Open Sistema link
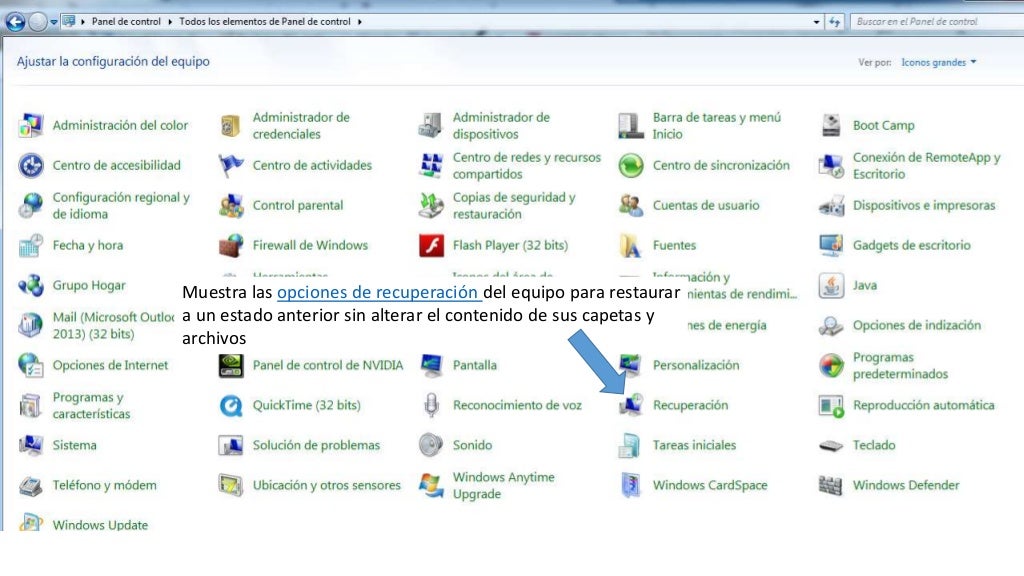This screenshot has height=576, width=1024. (74, 445)
